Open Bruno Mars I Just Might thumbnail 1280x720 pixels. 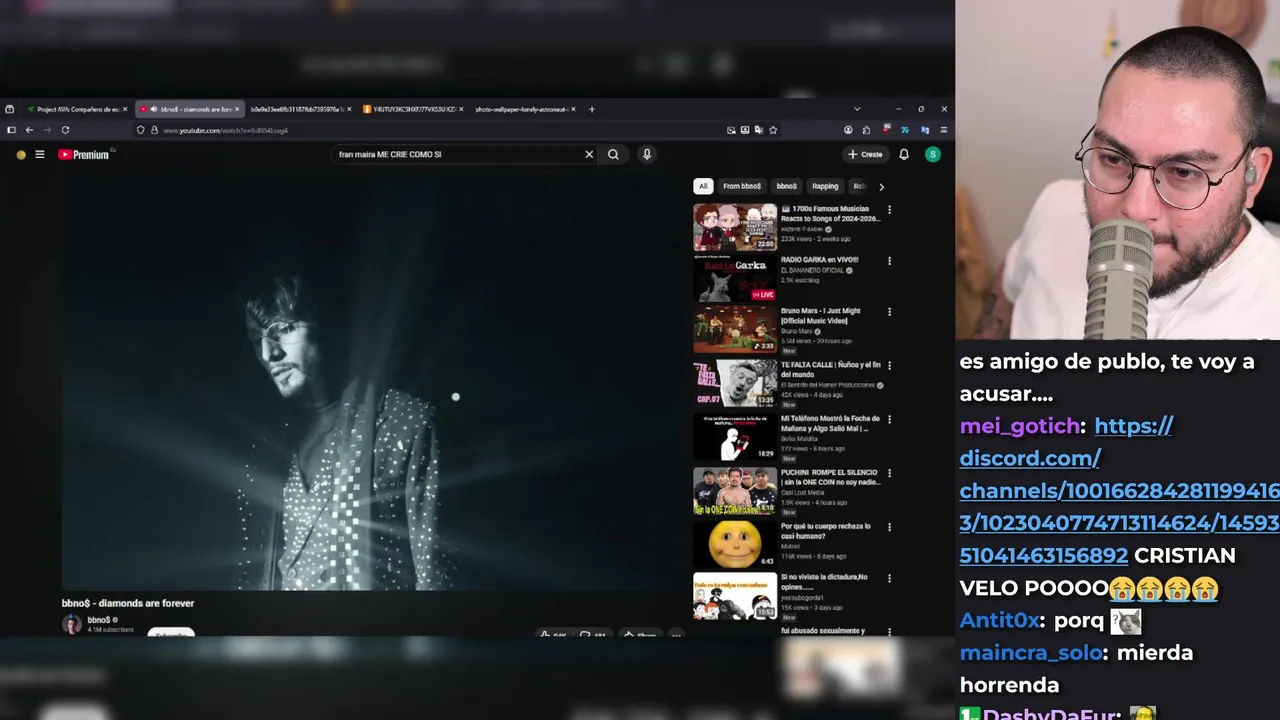[735, 329]
